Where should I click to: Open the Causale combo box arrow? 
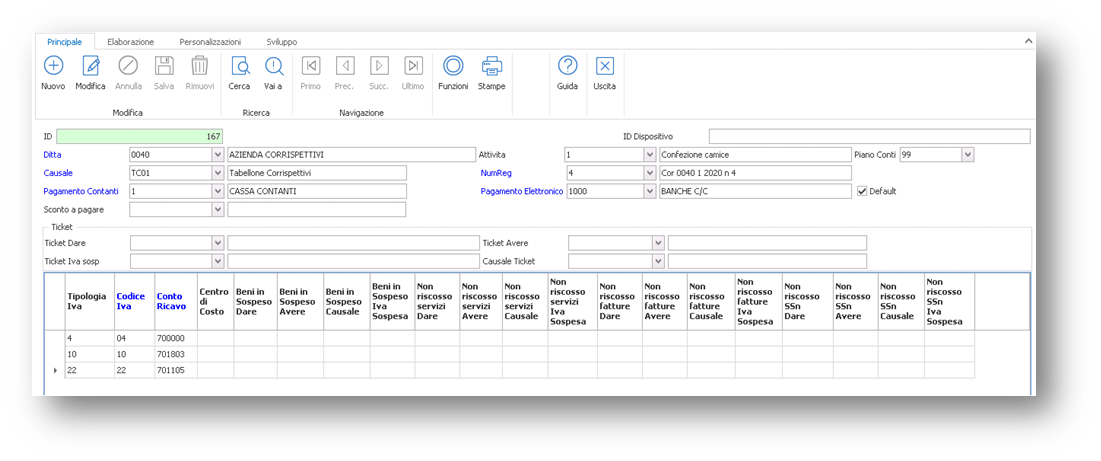(217, 173)
